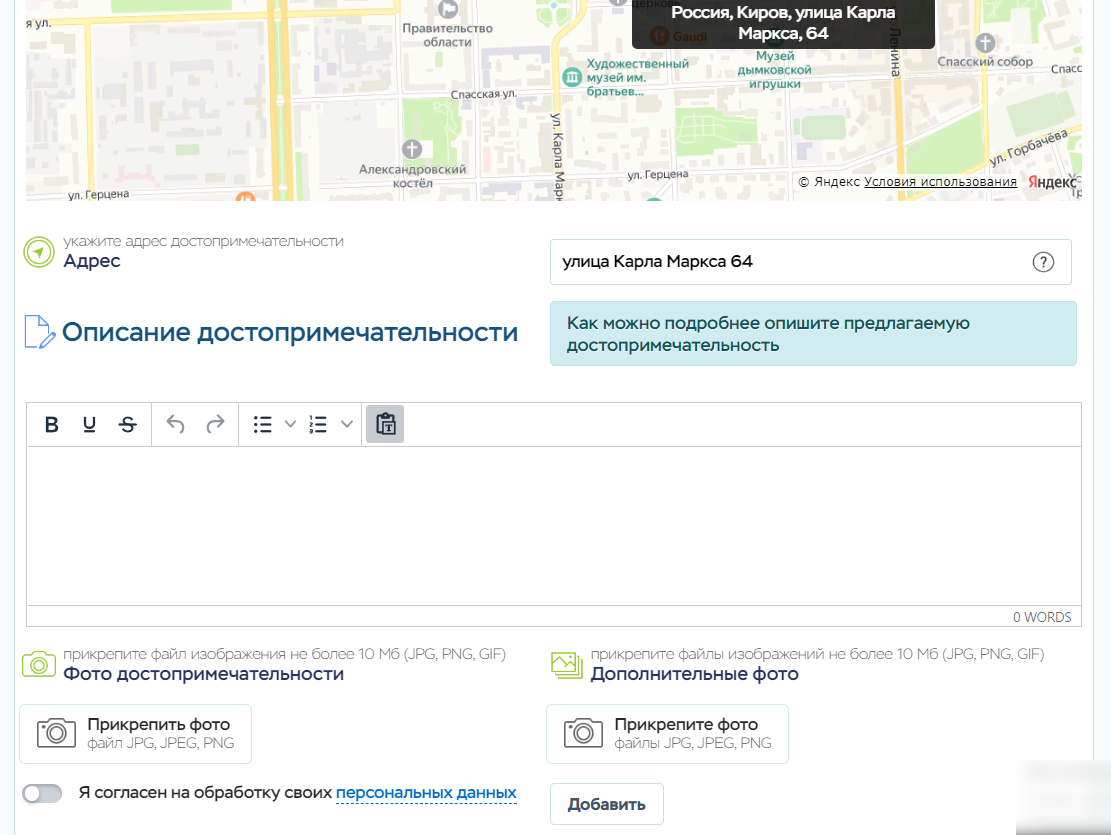The height and width of the screenshot is (835, 1111).
Task: Expand numbered list style dropdown arrow
Action: click(x=347, y=425)
